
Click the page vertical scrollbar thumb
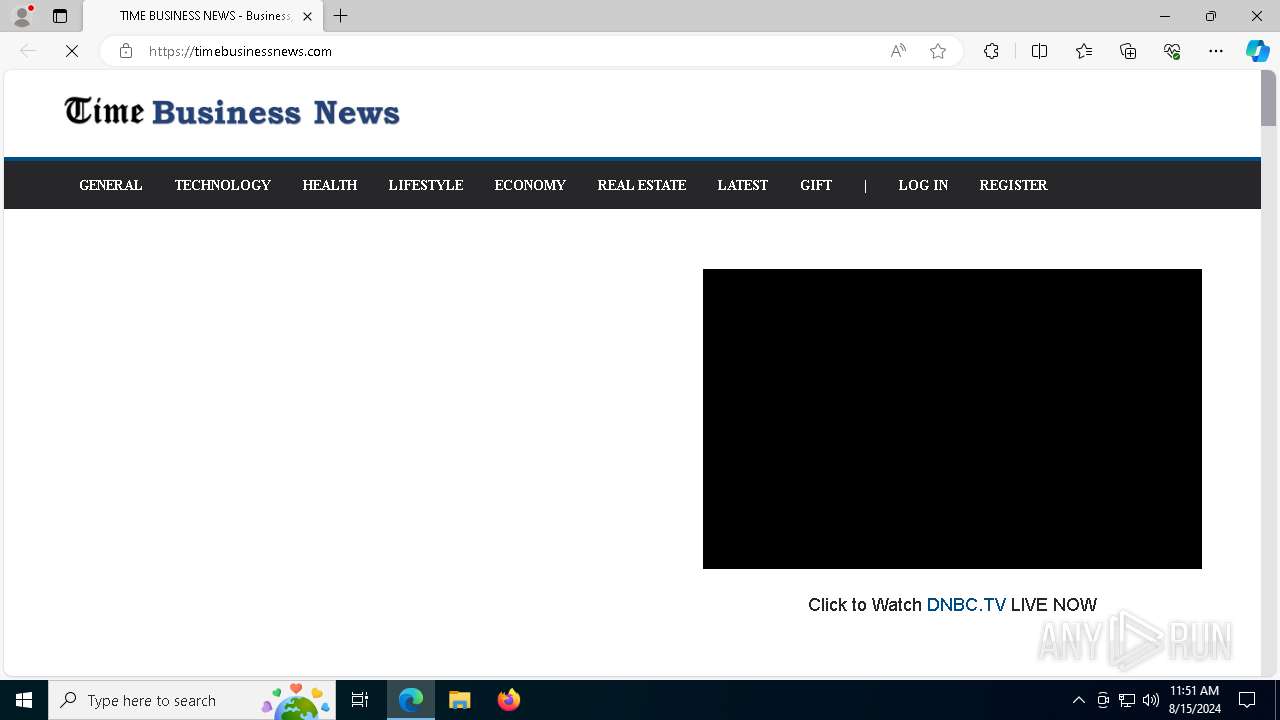(x=1269, y=98)
